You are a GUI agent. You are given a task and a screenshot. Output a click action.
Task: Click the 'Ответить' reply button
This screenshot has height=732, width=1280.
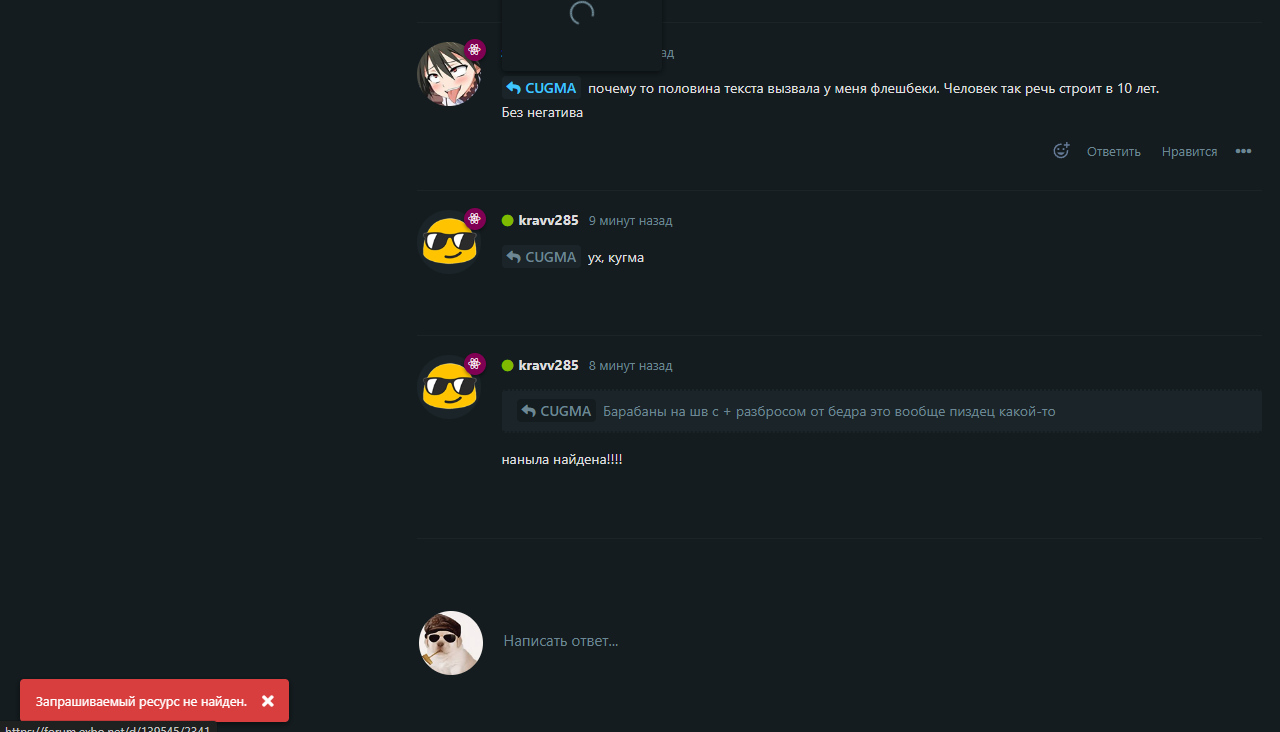tap(1114, 152)
